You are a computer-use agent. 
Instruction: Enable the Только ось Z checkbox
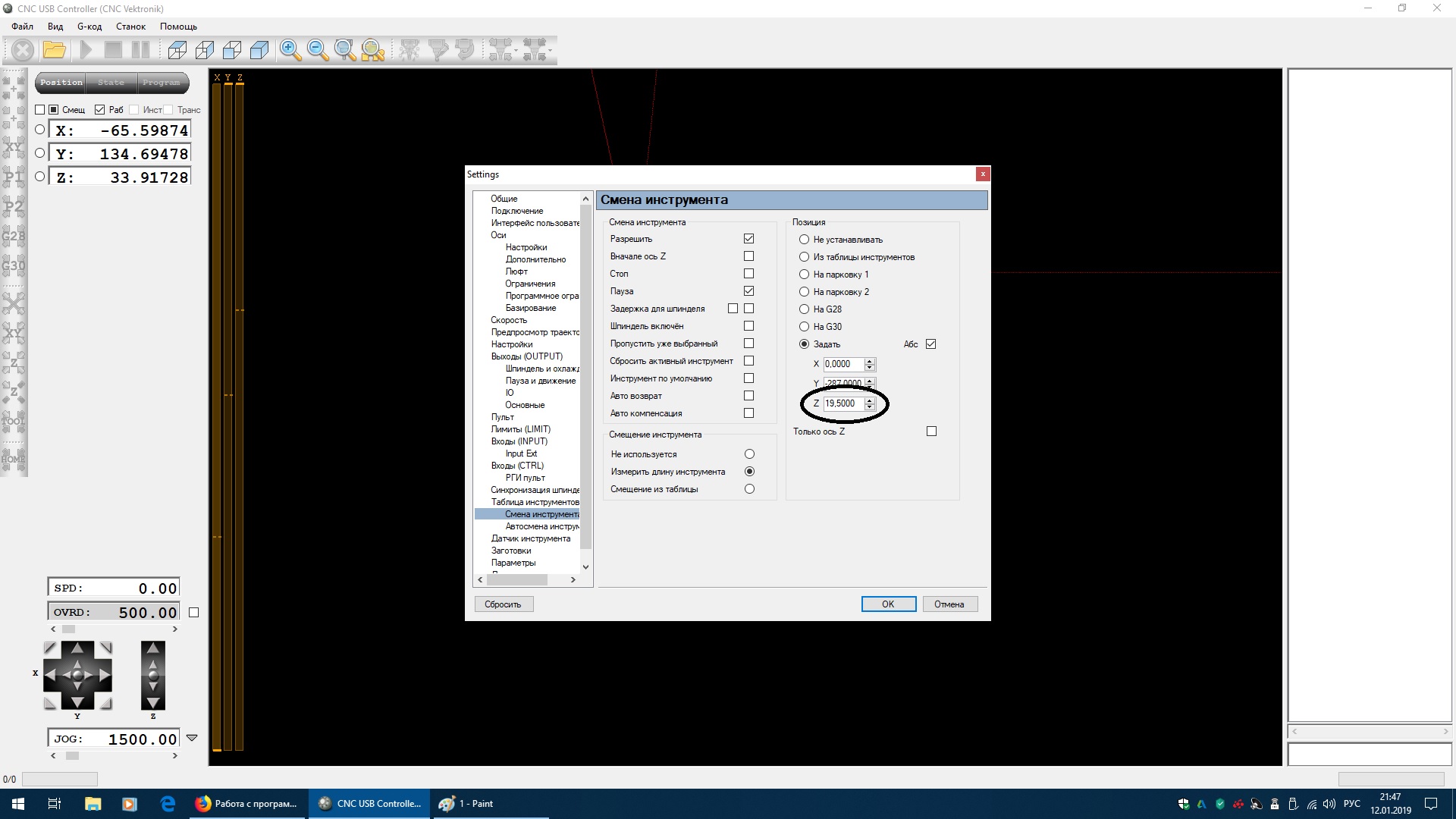pos(931,431)
